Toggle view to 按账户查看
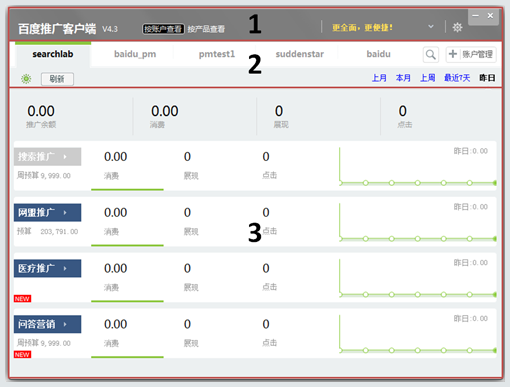Viewport: 510px width, 387px height. [163, 29]
